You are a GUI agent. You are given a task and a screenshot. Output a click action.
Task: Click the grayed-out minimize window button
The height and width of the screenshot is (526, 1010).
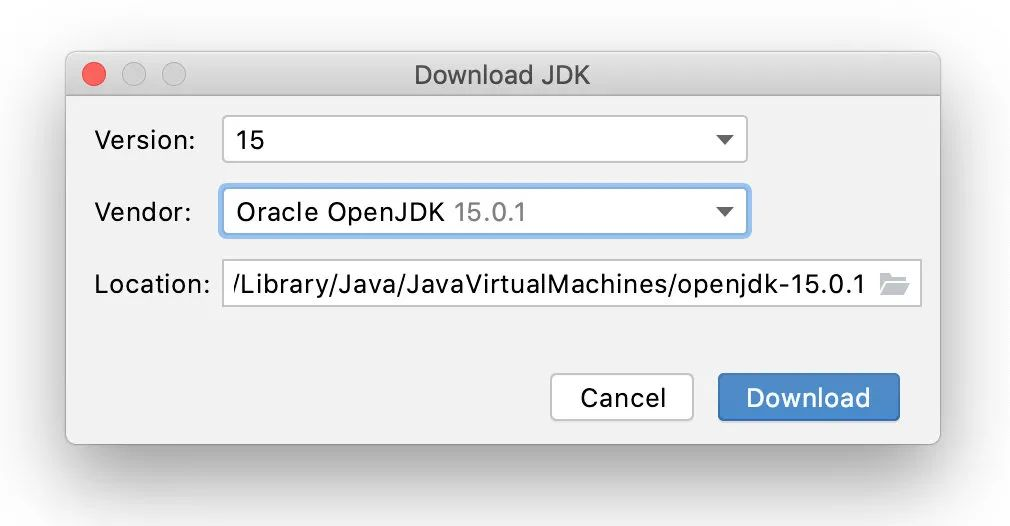tap(134, 75)
